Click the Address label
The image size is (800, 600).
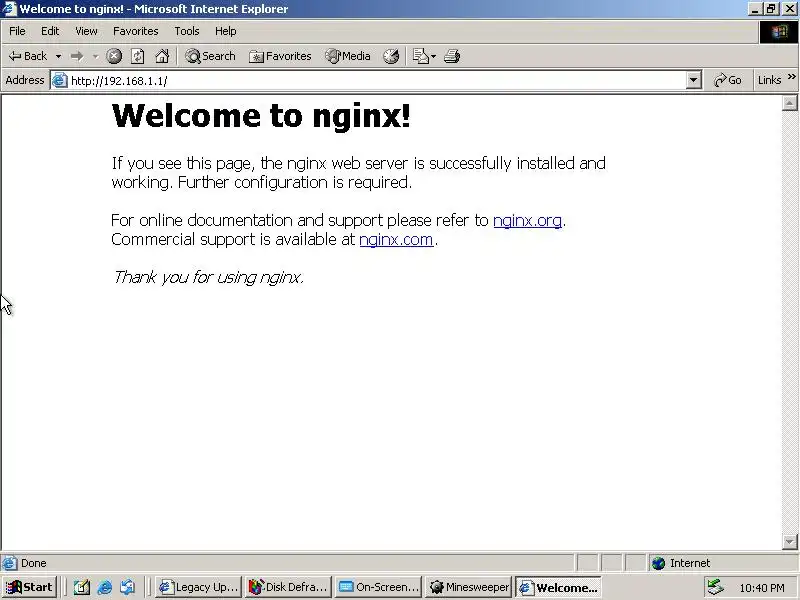[x=24, y=80]
